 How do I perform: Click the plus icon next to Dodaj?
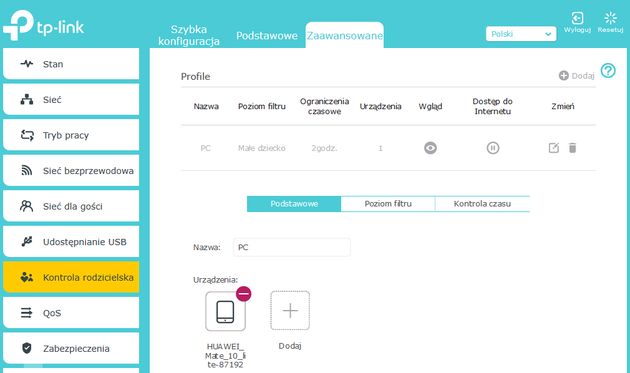point(564,76)
